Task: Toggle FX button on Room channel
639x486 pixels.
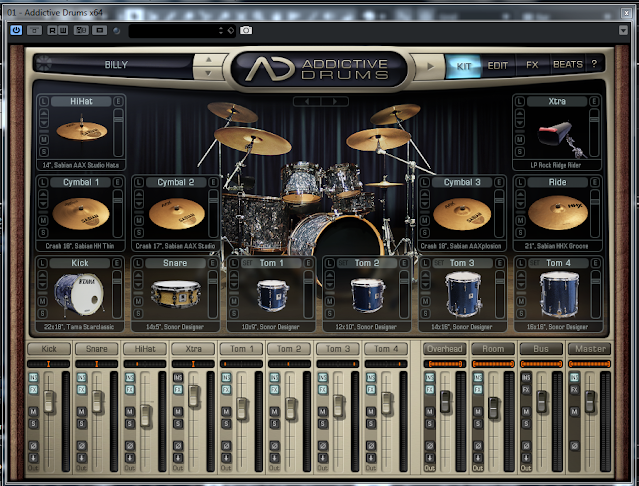Action: tap(478, 389)
